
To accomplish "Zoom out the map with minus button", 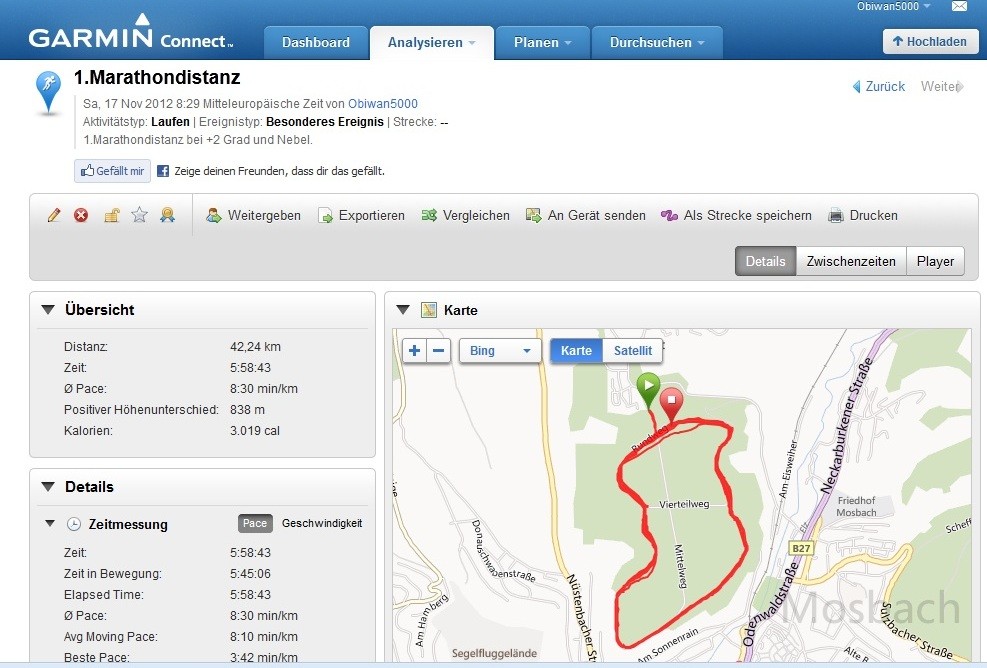I will (439, 351).
